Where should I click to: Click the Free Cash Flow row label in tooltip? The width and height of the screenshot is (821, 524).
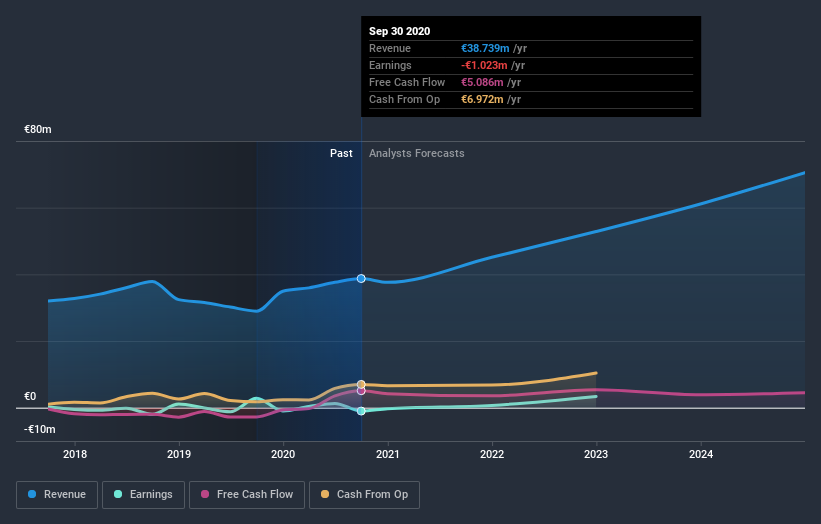click(x=407, y=82)
